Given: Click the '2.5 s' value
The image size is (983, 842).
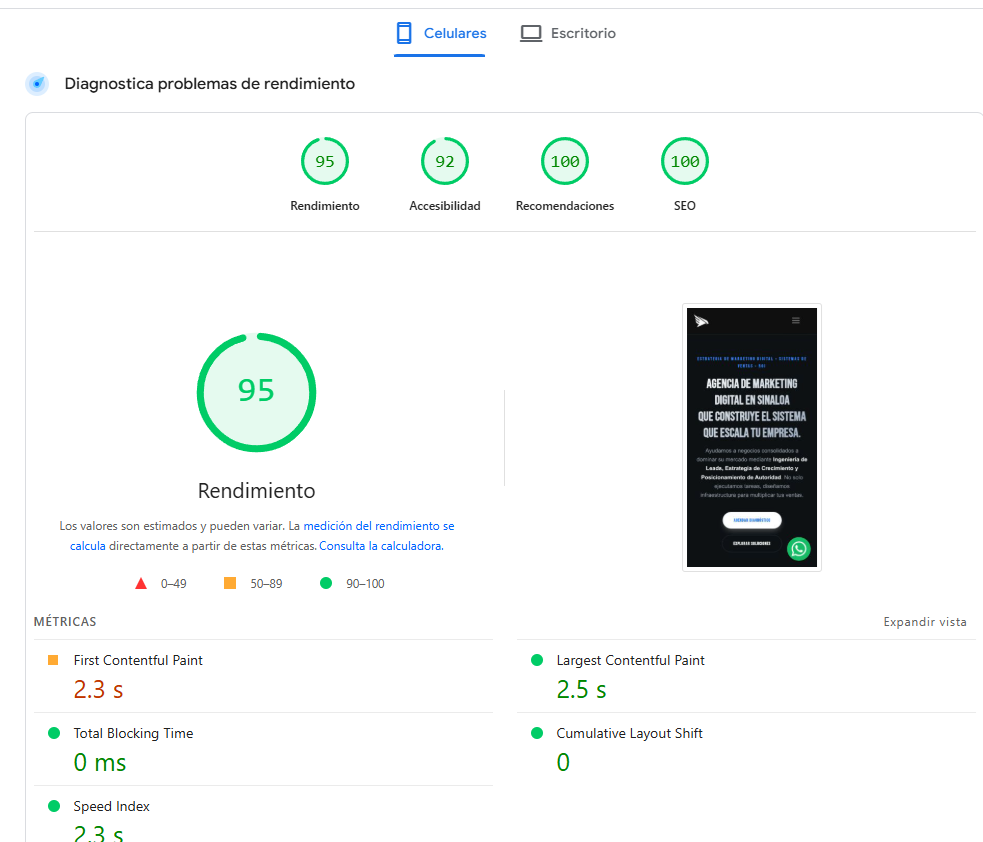Looking at the screenshot, I should click(x=581, y=690).
